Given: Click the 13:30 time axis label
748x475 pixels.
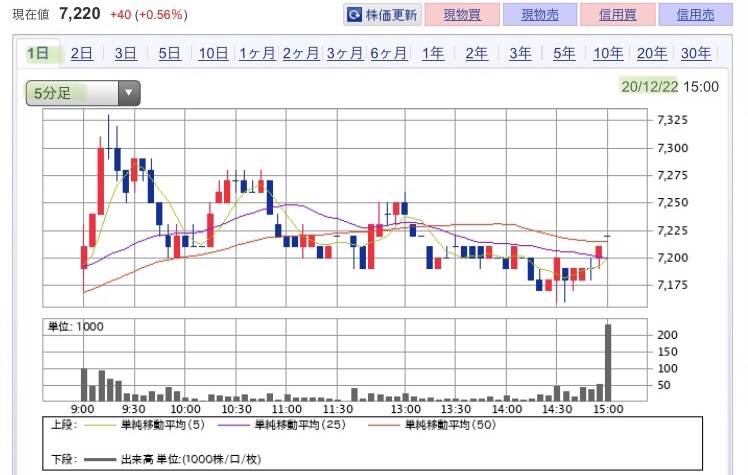Looking at the screenshot, I should [456, 409].
